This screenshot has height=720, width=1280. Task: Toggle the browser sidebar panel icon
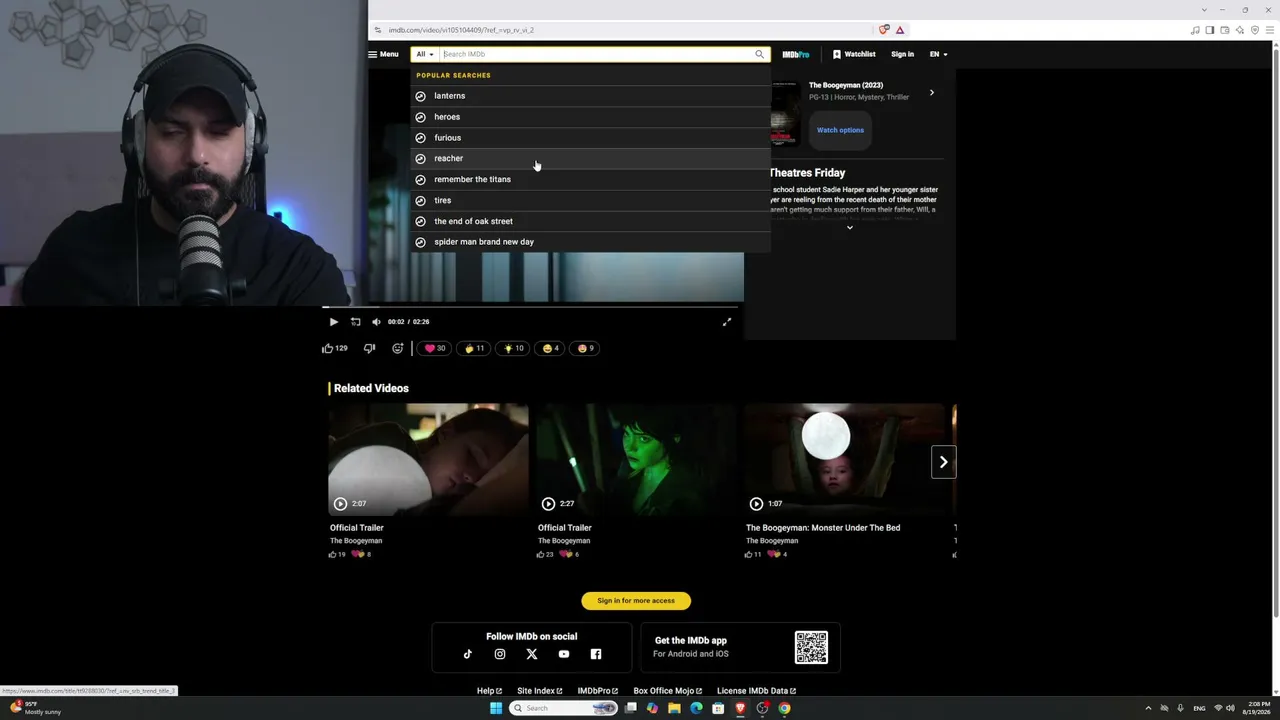pyautogui.click(x=1209, y=30)
